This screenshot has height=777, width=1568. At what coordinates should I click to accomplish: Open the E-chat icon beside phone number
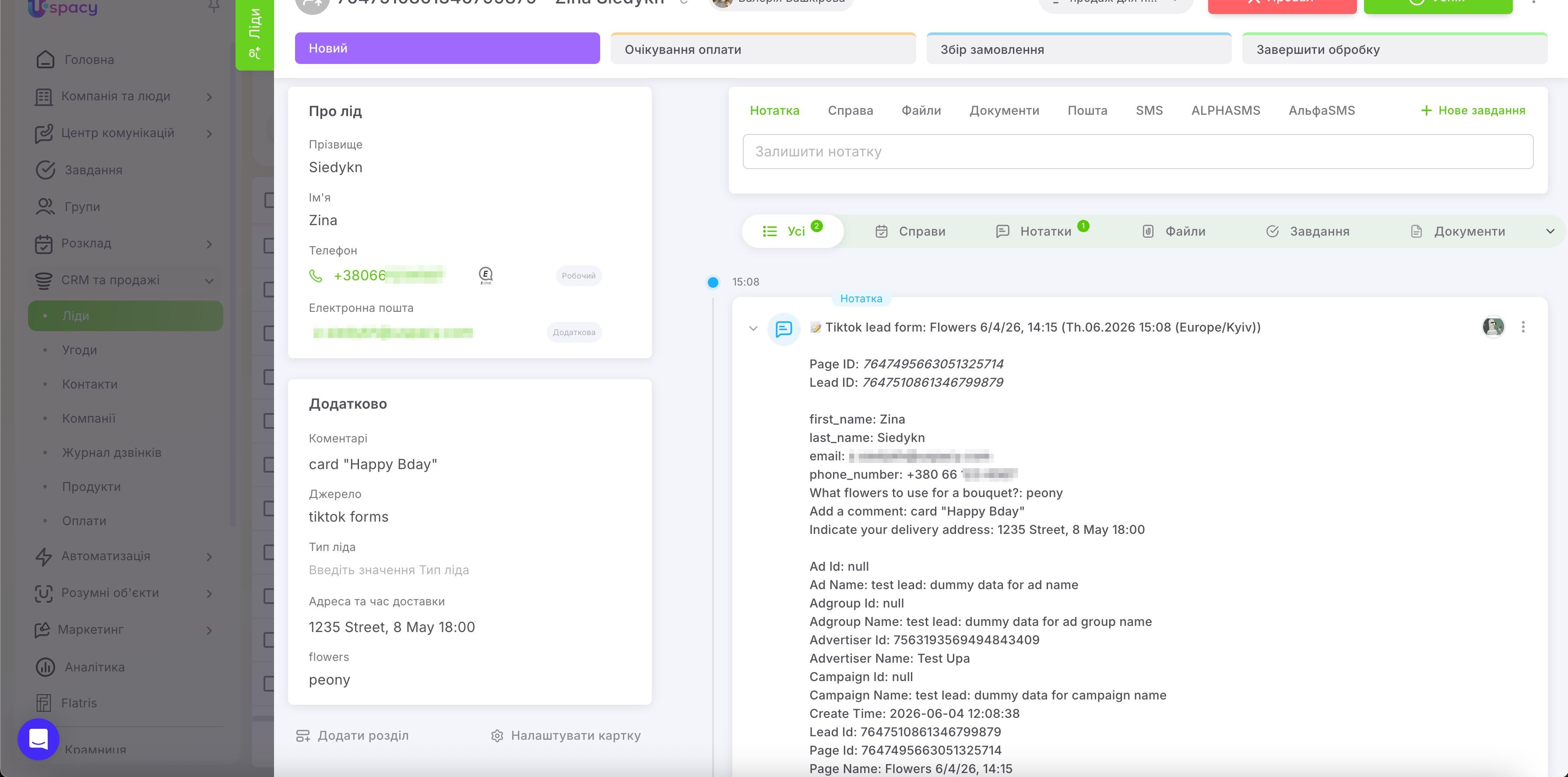(x=485, y=275)
